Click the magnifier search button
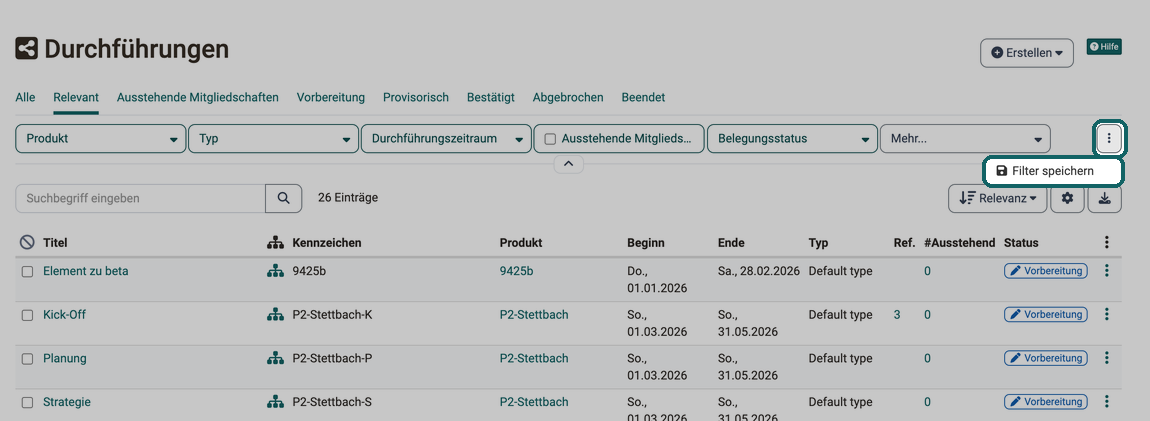1150x421 pixels. point(283,198)
